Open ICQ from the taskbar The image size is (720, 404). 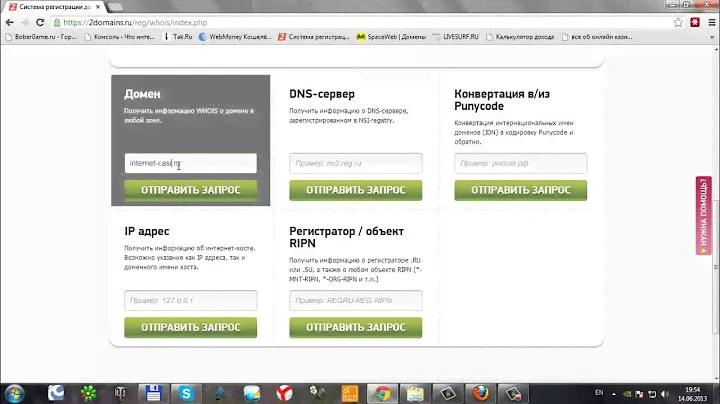[90, 392]
